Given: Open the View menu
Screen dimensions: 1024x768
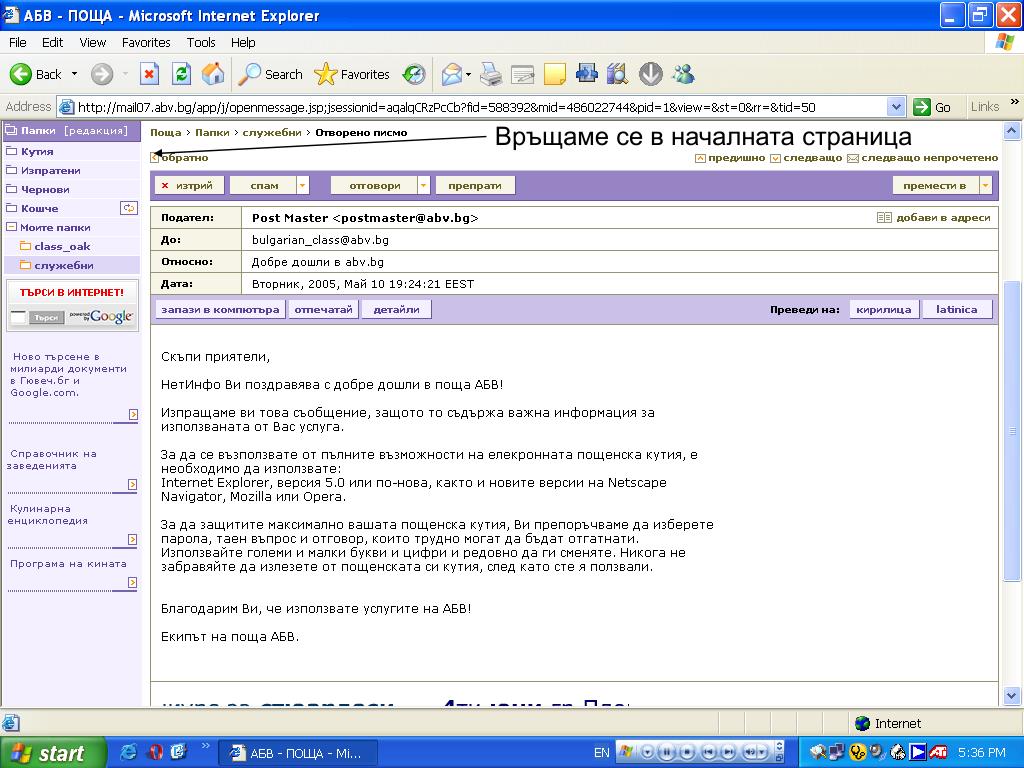Looking at the screenshot, I should [x=93, y=42].
